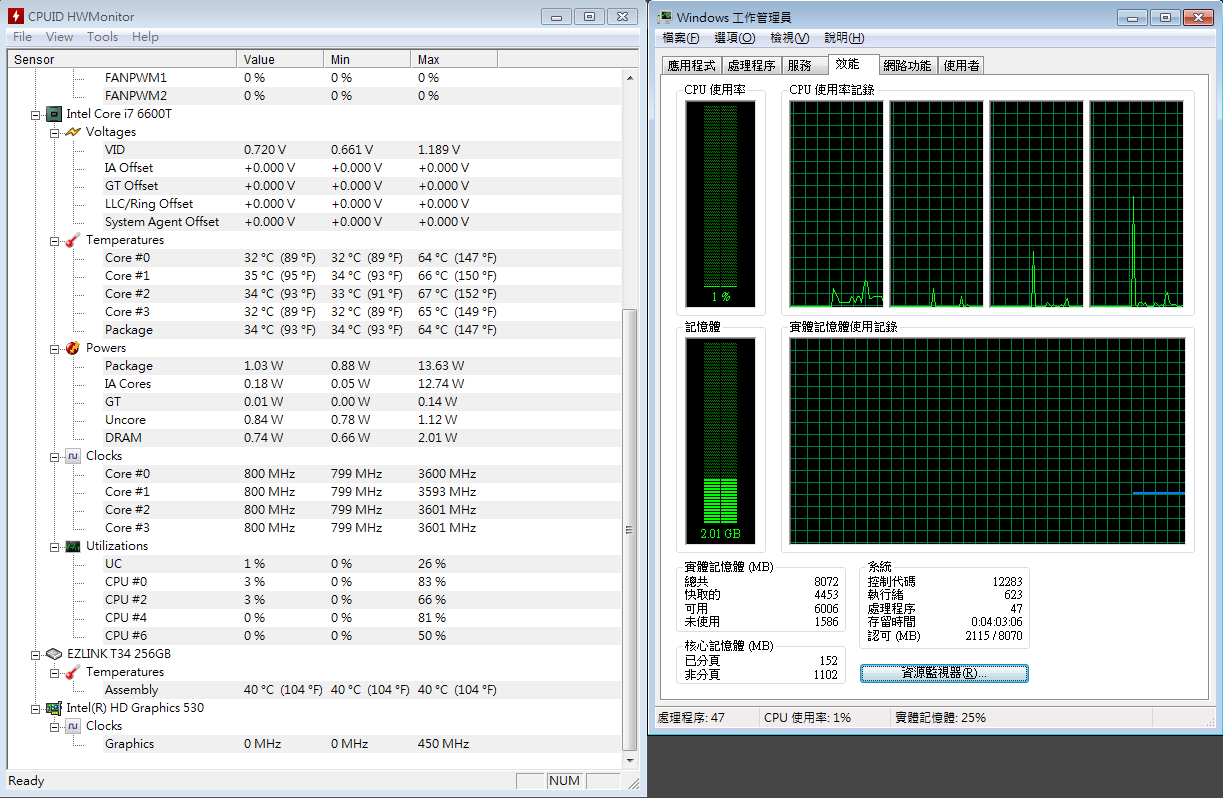The height and width of the screenshot is (798, 1223).
Task: Collapse the Intel Core i7 6600T node
Action: [36, 114]
